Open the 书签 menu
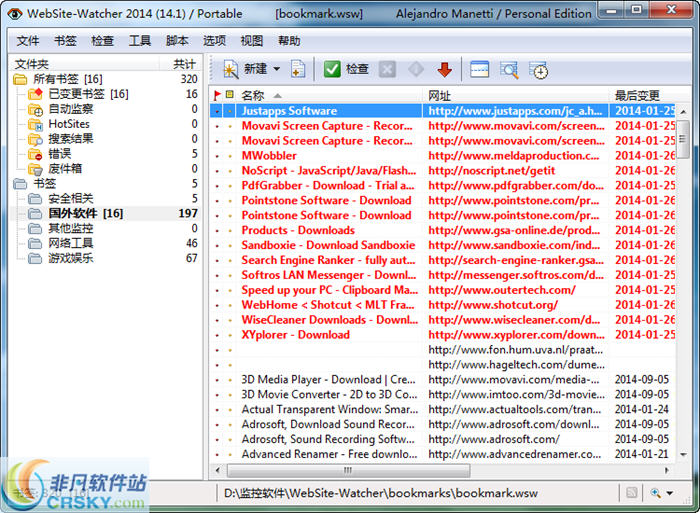The width and height of the screenshot is (700, 513). [65, 41]
